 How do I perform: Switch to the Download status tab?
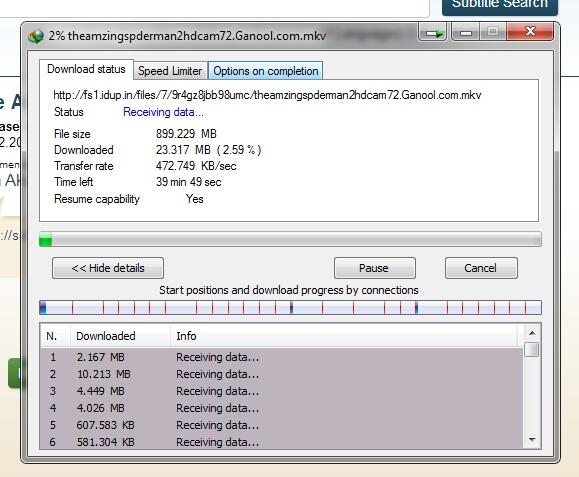pos(86,69)
